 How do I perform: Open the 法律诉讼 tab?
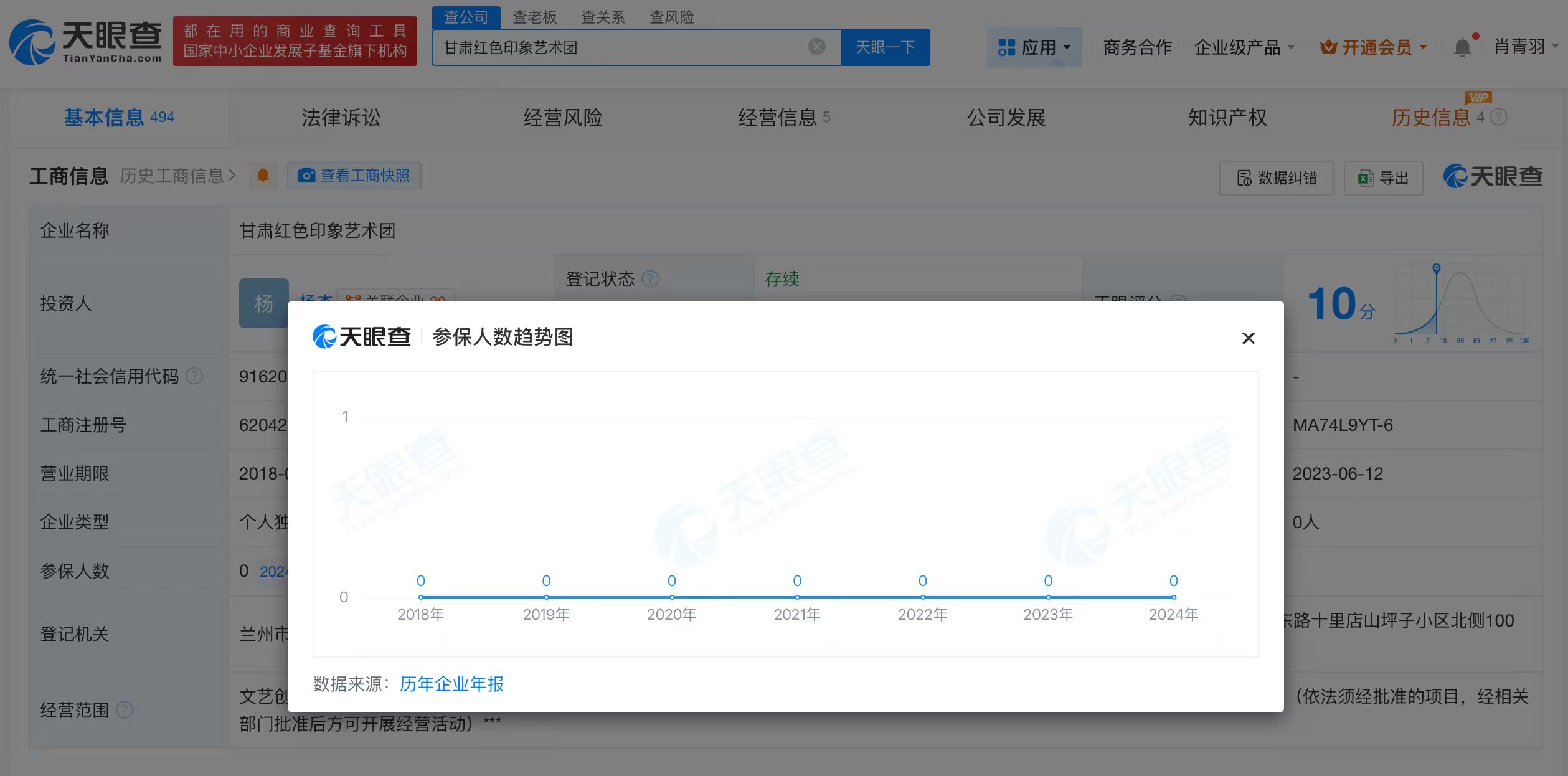[341, 118]
